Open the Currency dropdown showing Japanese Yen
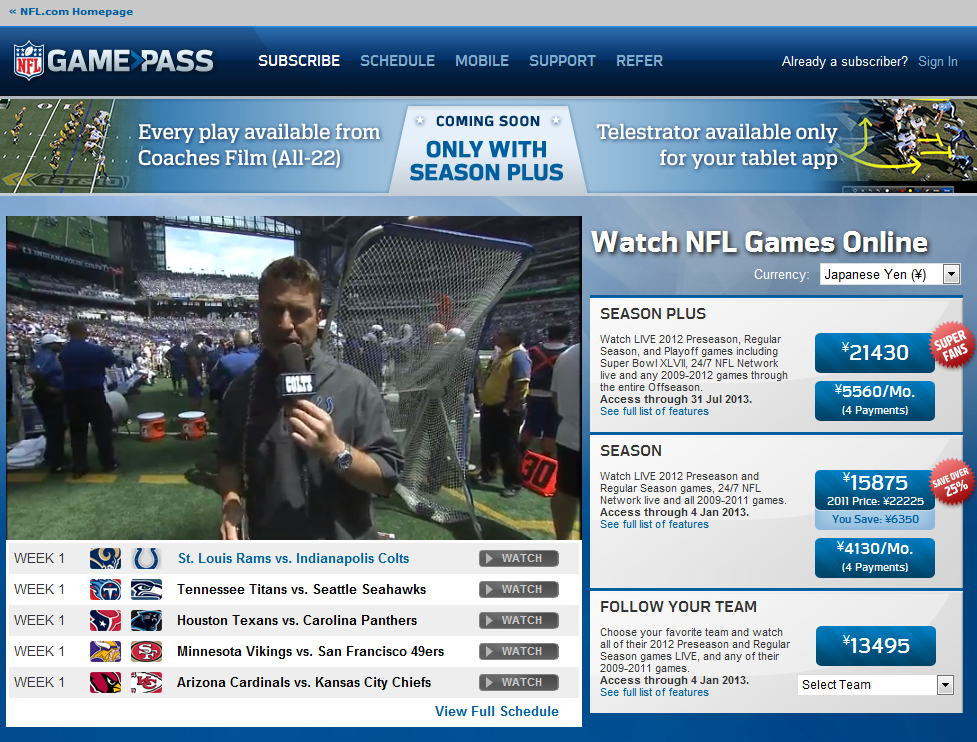 [x=890, y=274]
